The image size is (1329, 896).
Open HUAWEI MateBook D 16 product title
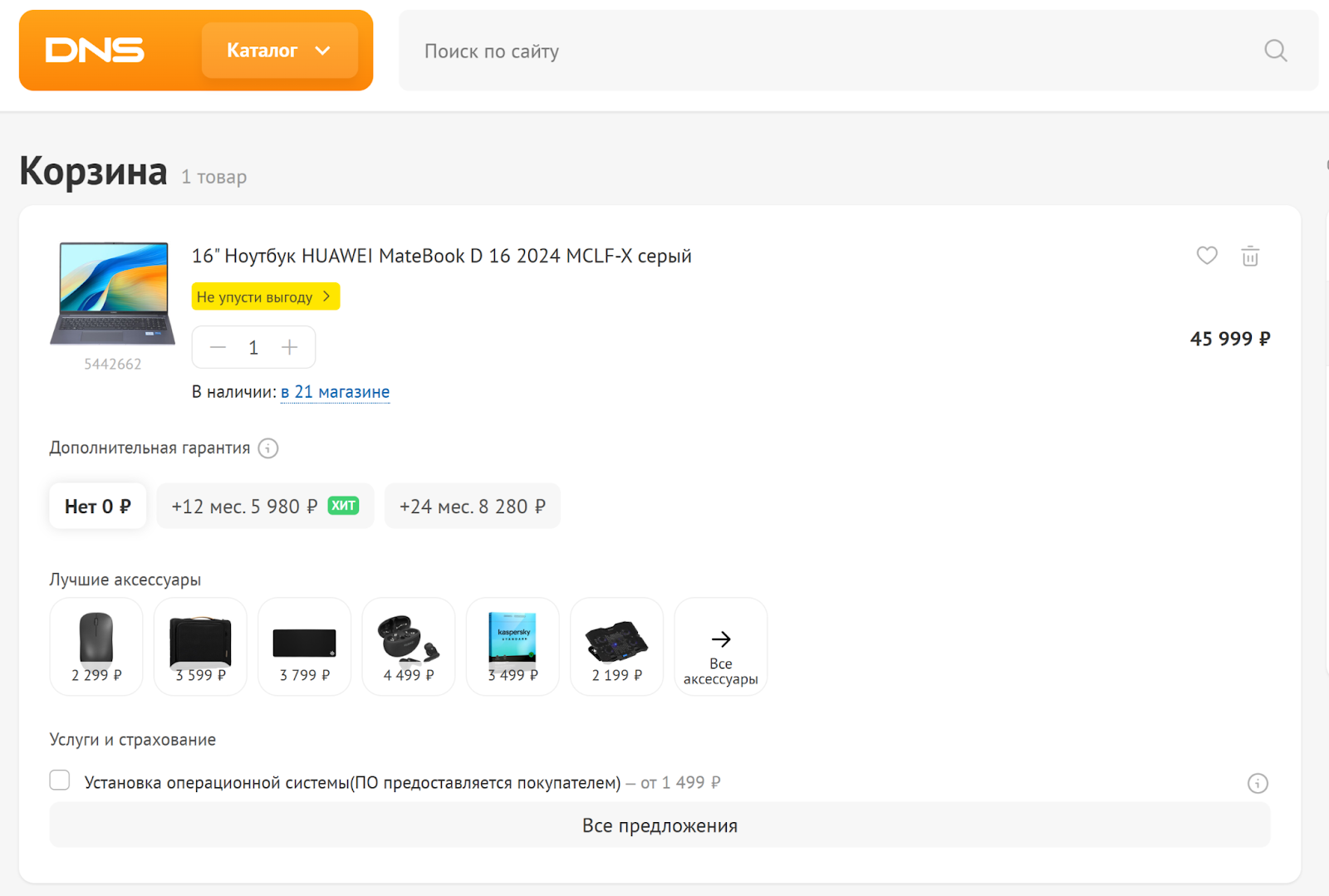441,256
